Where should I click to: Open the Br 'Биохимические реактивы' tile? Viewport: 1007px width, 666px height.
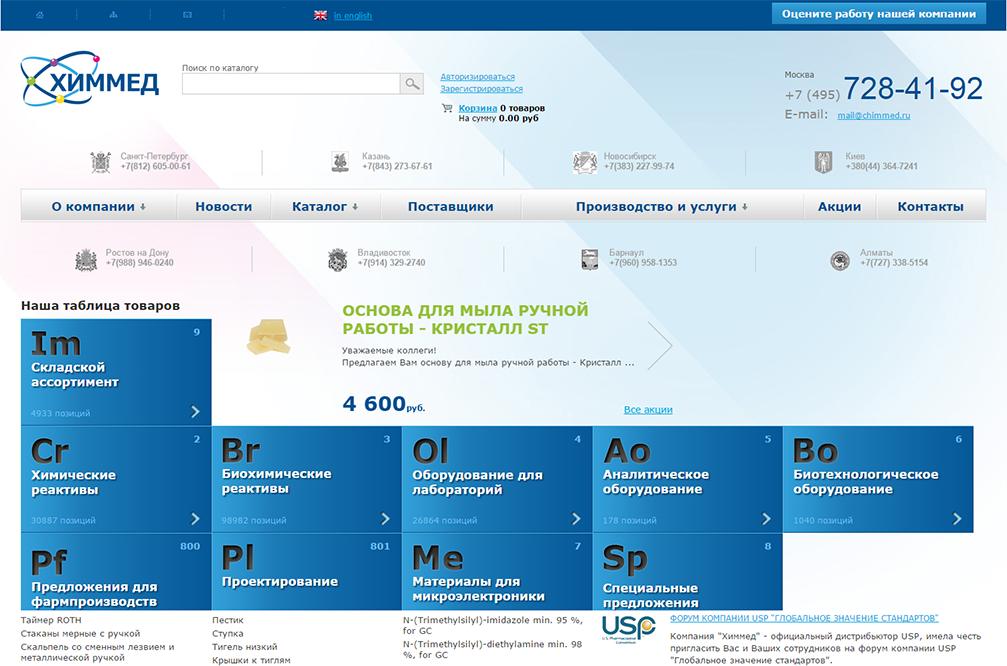click(307, 479)
